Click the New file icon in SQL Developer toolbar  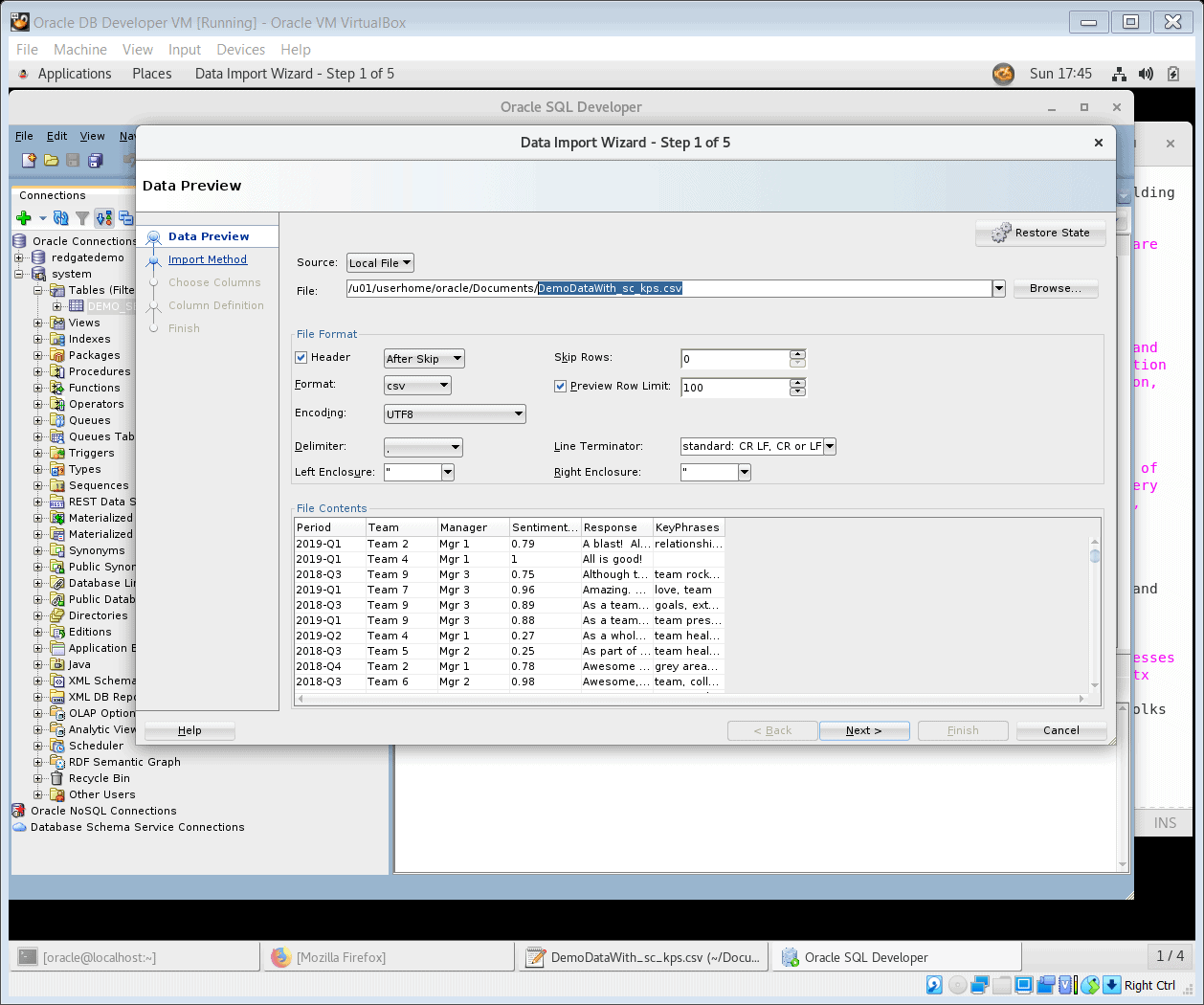tap(29, 161)
